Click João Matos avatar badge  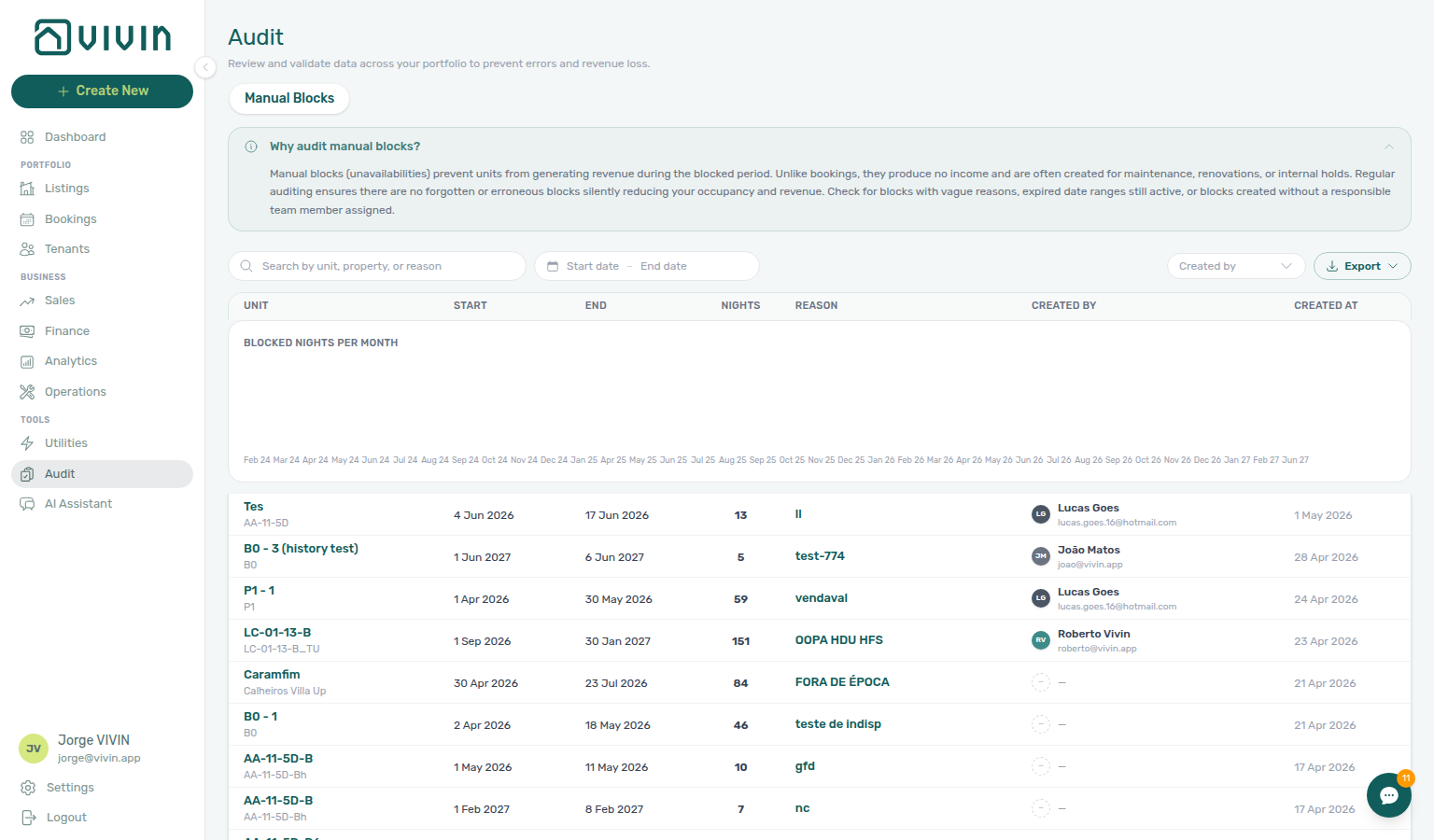[x=1041, y=556]
